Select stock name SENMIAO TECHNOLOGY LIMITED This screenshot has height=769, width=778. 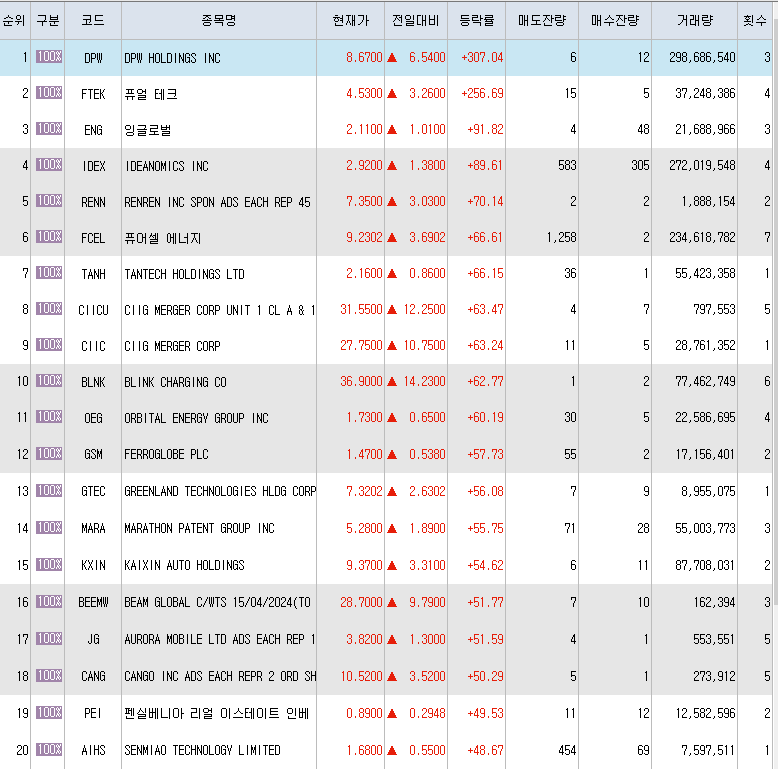click(202, 750)
